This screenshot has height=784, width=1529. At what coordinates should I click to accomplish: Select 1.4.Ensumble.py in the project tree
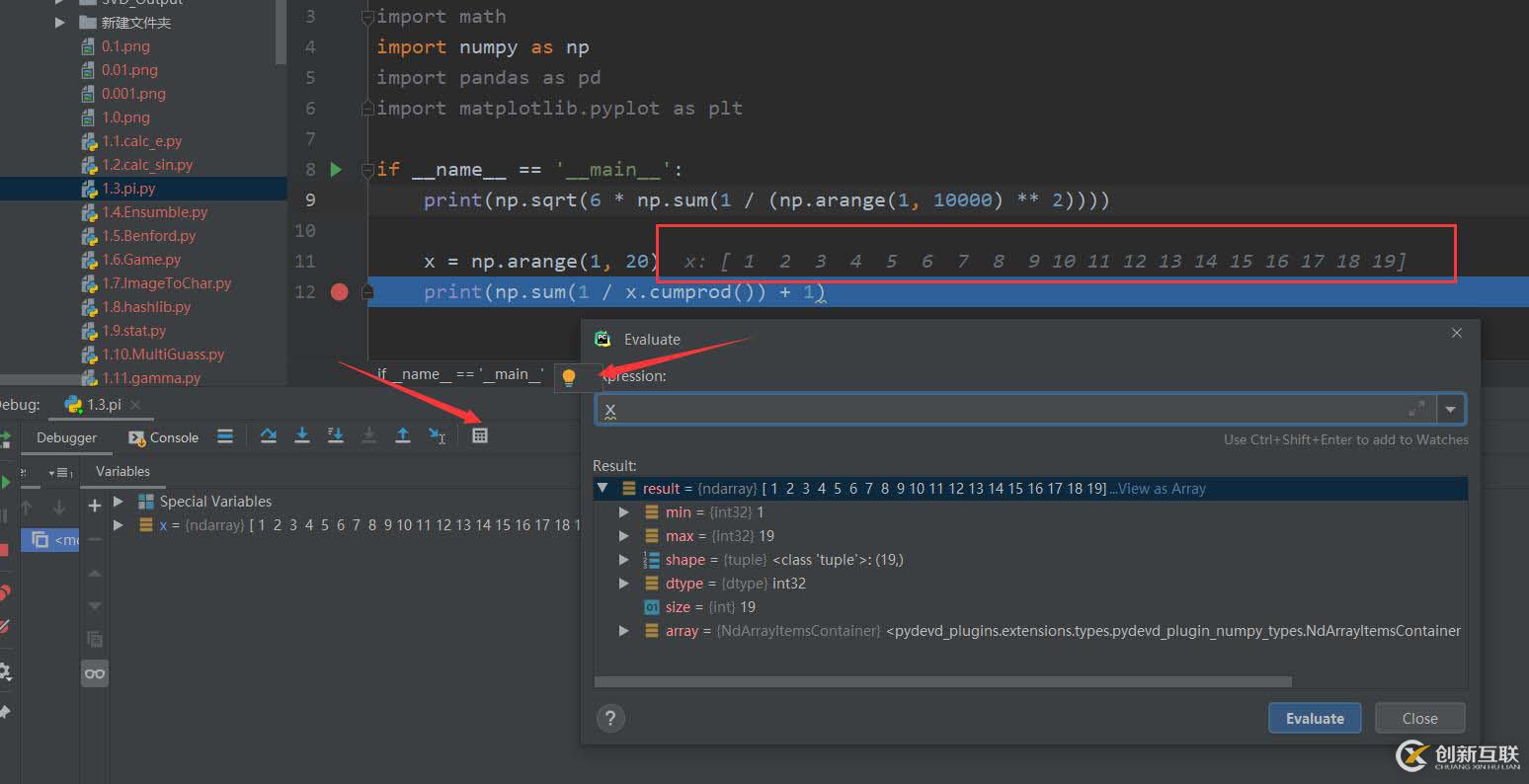coord(143,211)
